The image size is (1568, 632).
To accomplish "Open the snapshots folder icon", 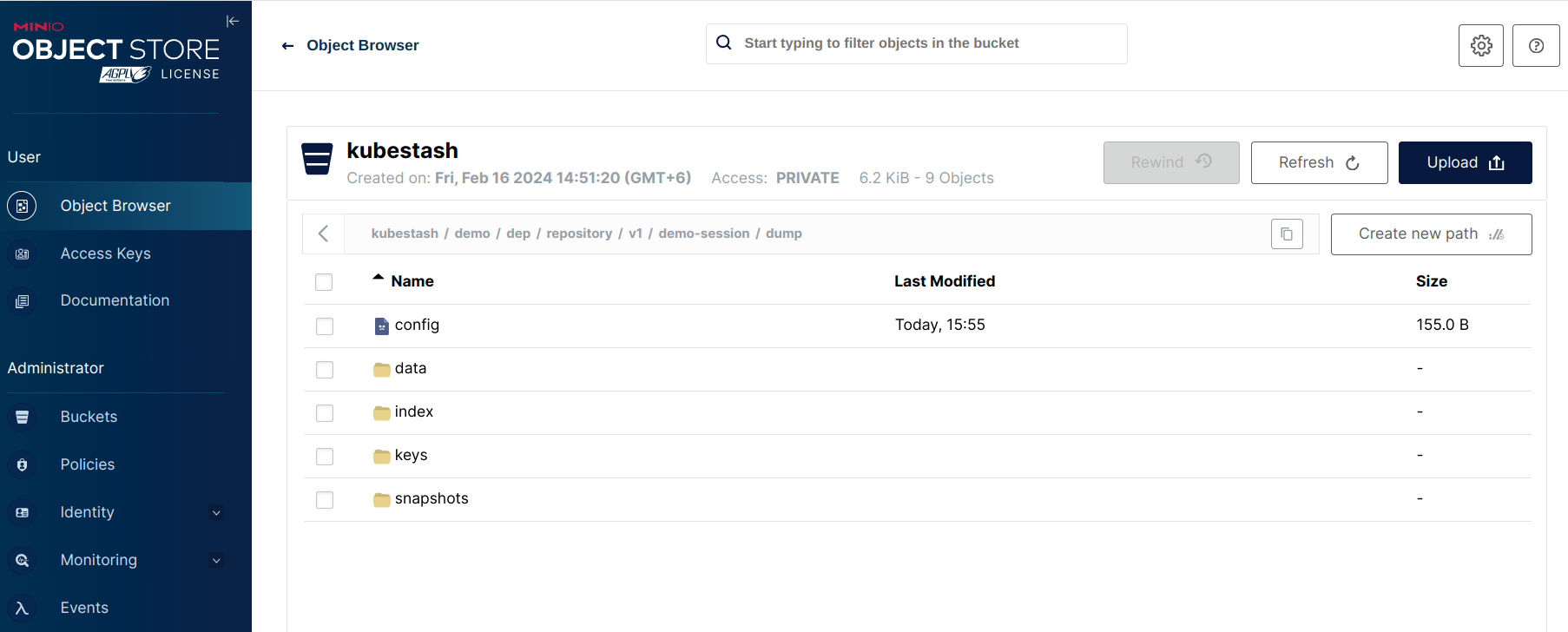I will click(x=381, y=499).
